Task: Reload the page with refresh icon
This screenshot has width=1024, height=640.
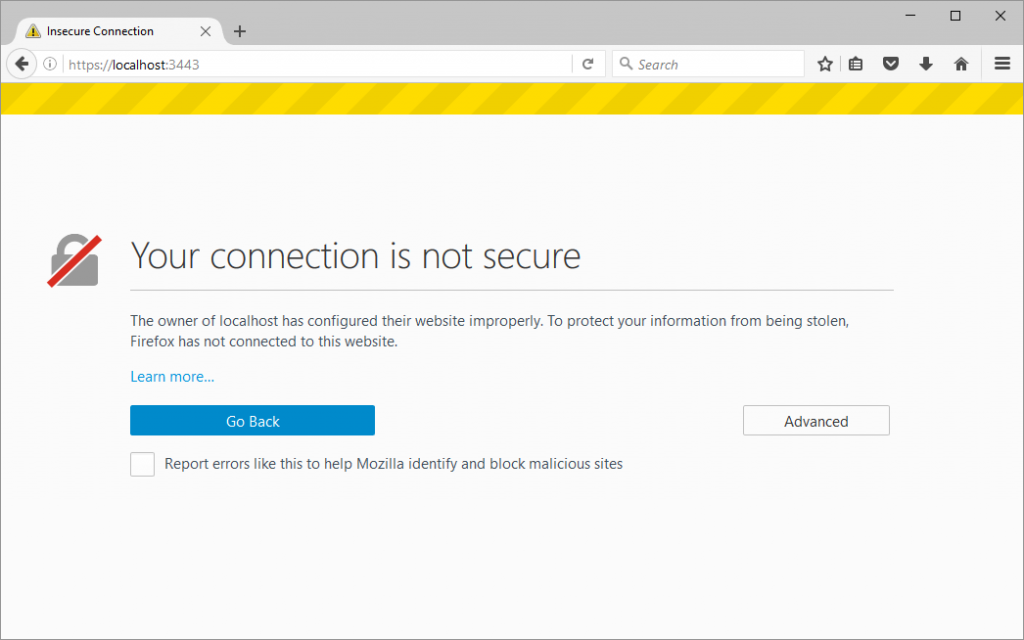Action: click(x=588, y=64)
